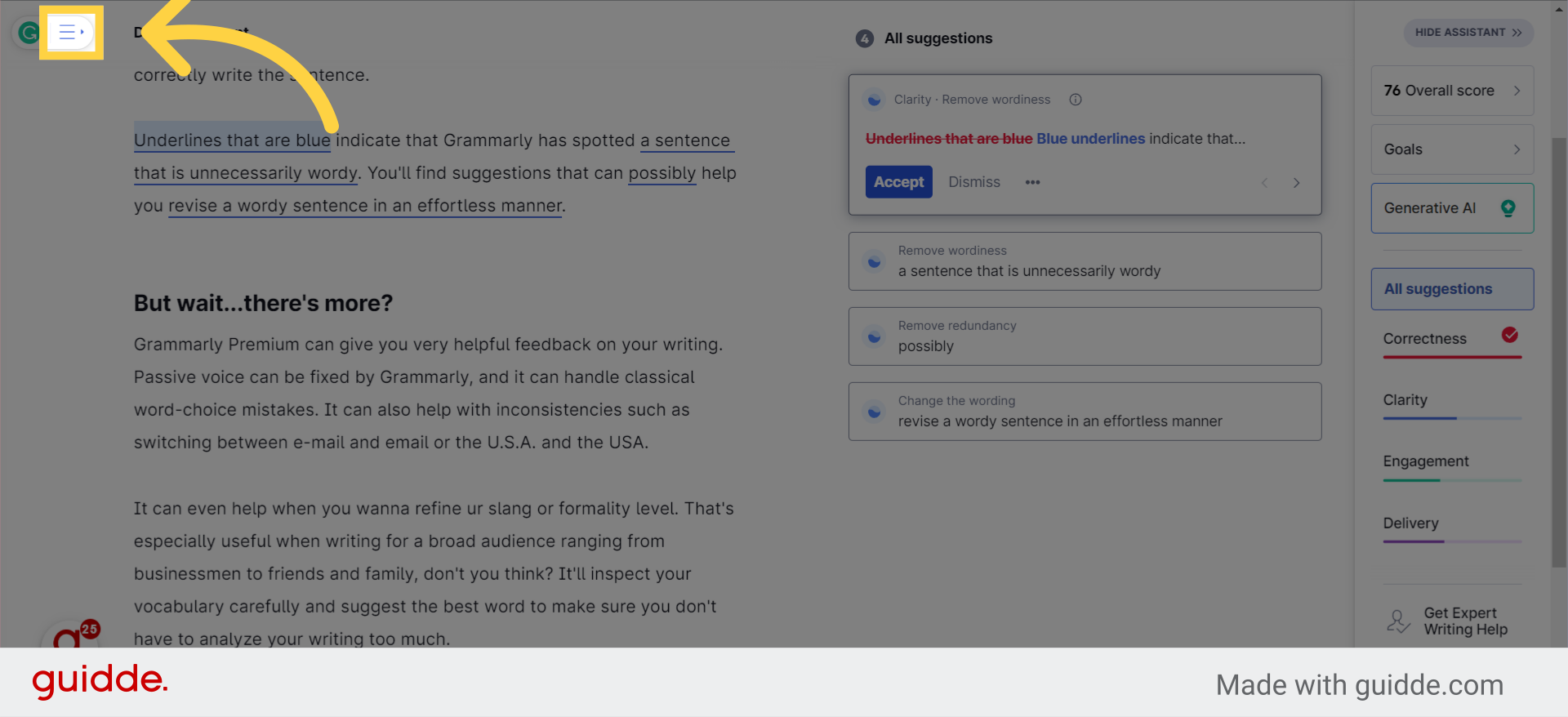This screenshot has width=1568, height=717.
Task: Open the document sidebar menu icon
Action: pyautogui.click(x=71, y=33)
